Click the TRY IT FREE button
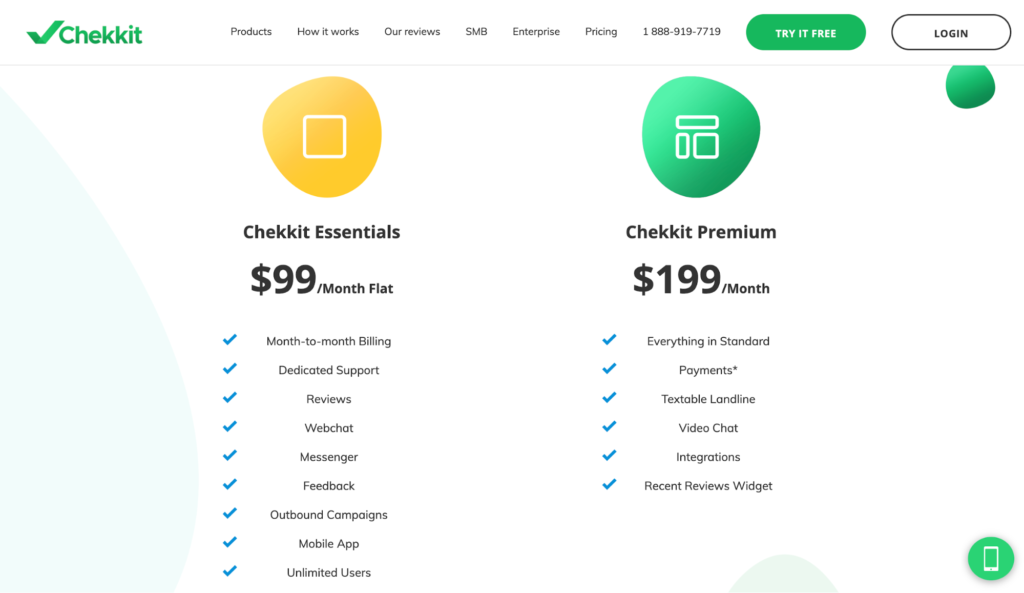 pyautogui.click(x=806, y=32)
